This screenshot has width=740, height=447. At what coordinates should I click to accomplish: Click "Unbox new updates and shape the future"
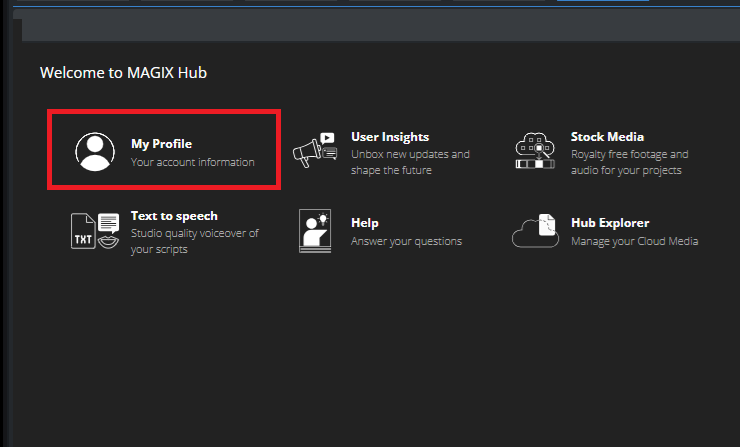coord(409,162)
